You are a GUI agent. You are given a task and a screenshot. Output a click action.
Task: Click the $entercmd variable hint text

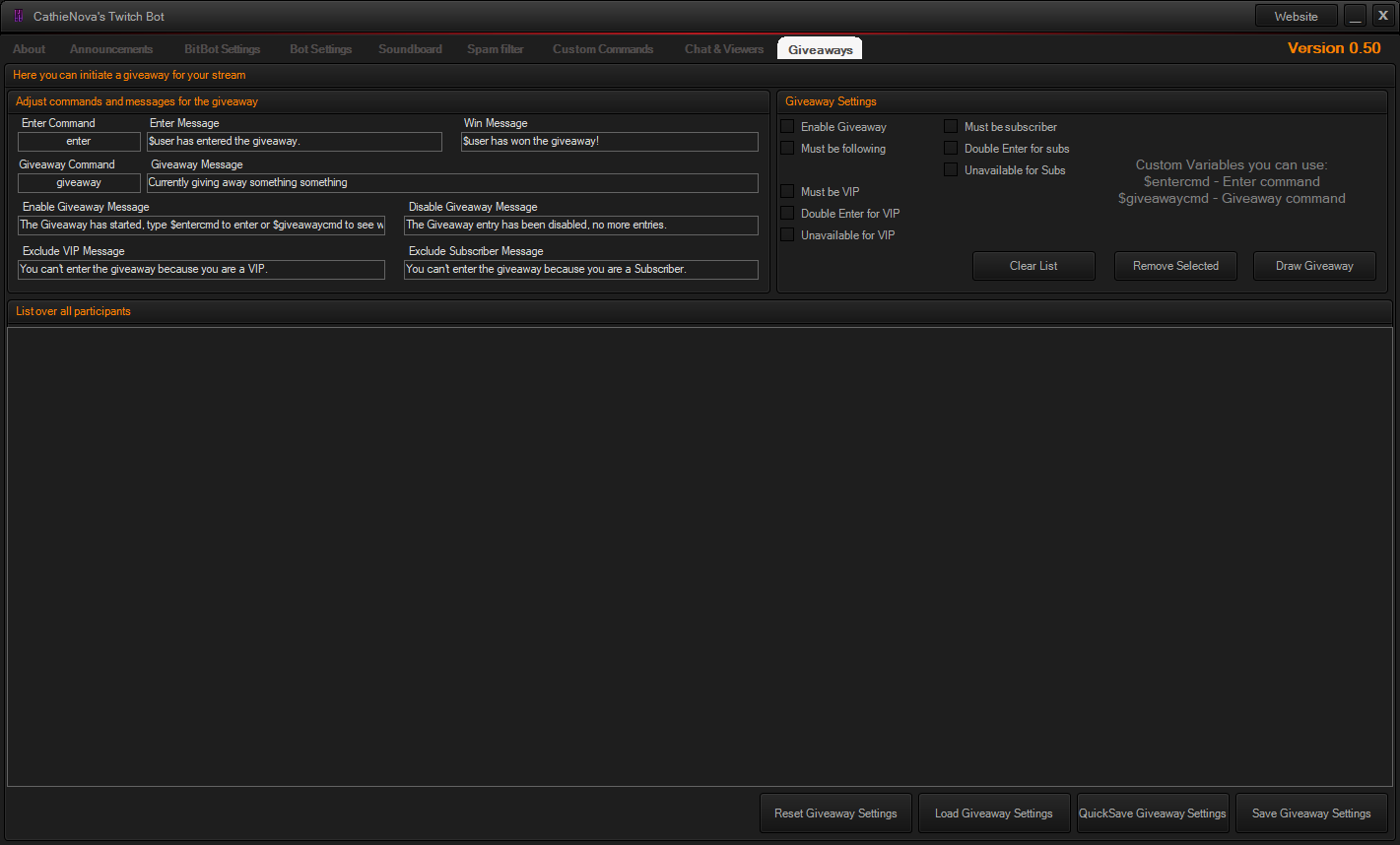point(1232,181)
